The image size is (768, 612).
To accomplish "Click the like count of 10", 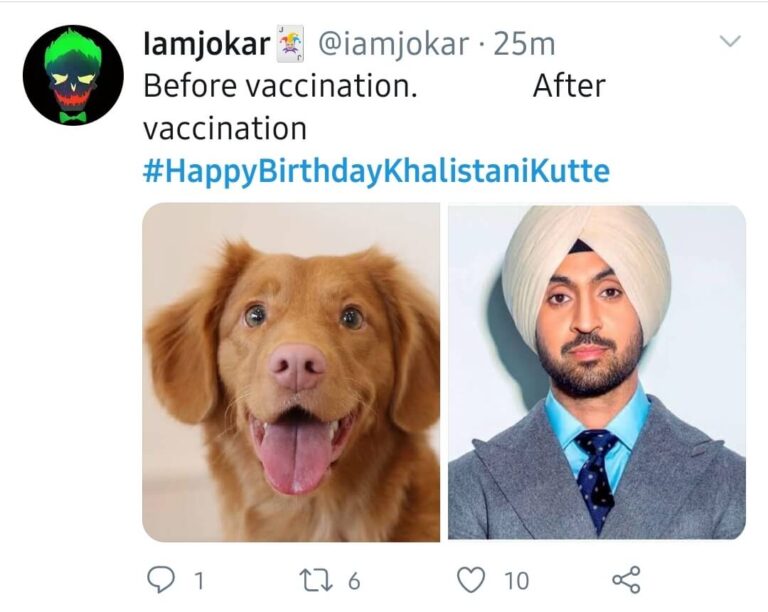I will point(516,580).
